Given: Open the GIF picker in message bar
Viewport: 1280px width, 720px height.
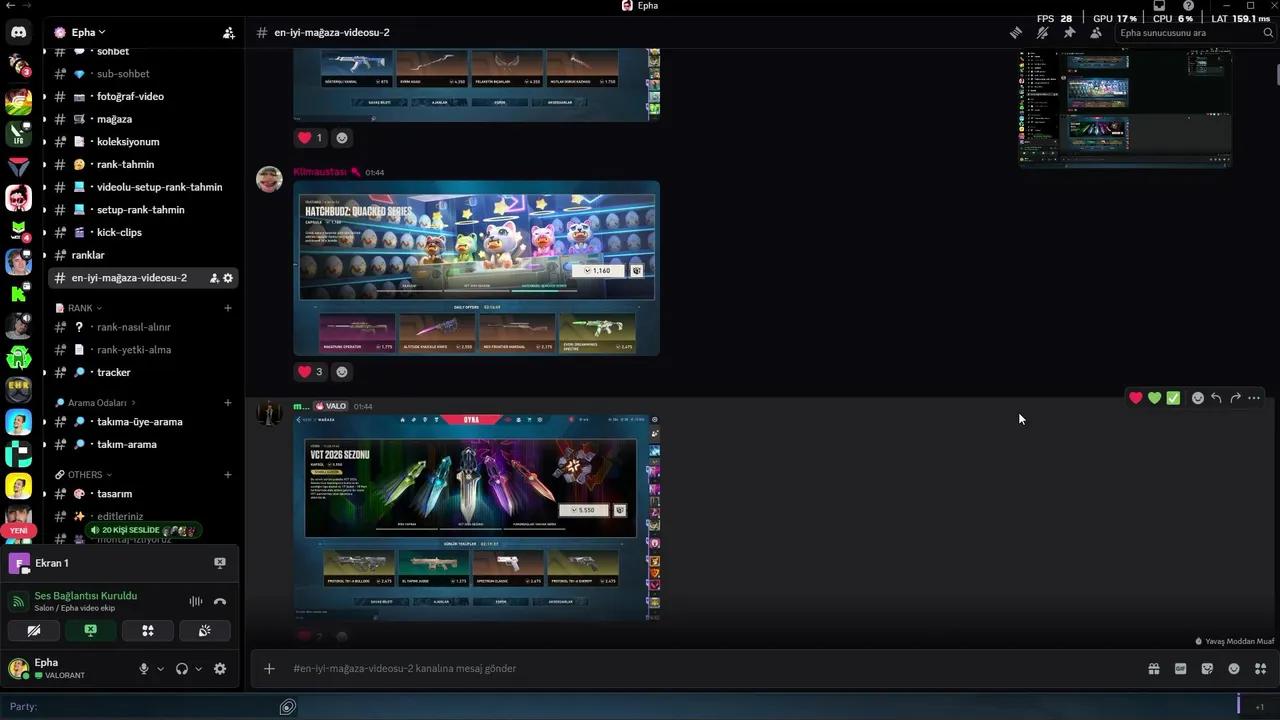Looking at the screenshot, I should tap(1180, 668).
